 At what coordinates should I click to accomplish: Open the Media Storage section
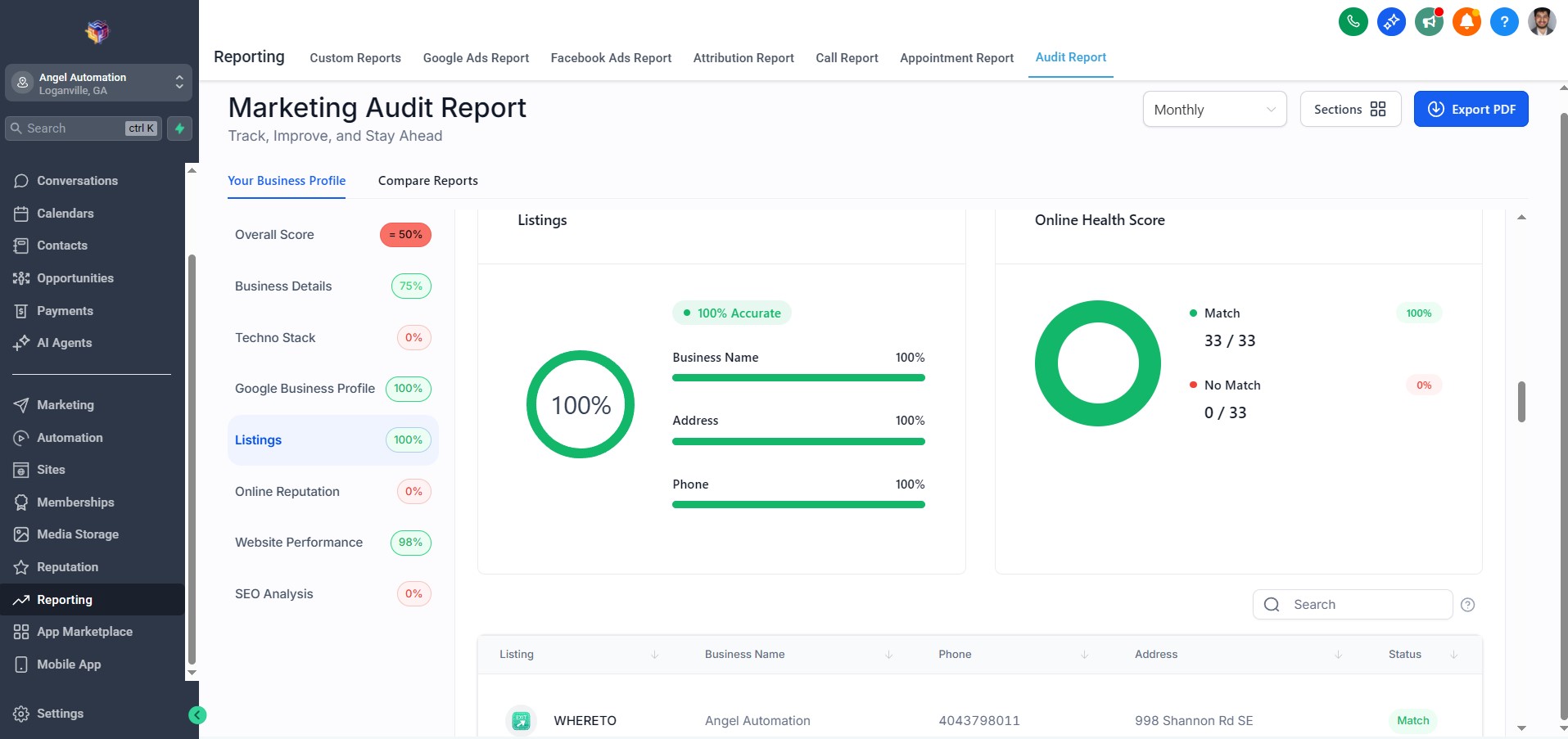tap(78, 534)
